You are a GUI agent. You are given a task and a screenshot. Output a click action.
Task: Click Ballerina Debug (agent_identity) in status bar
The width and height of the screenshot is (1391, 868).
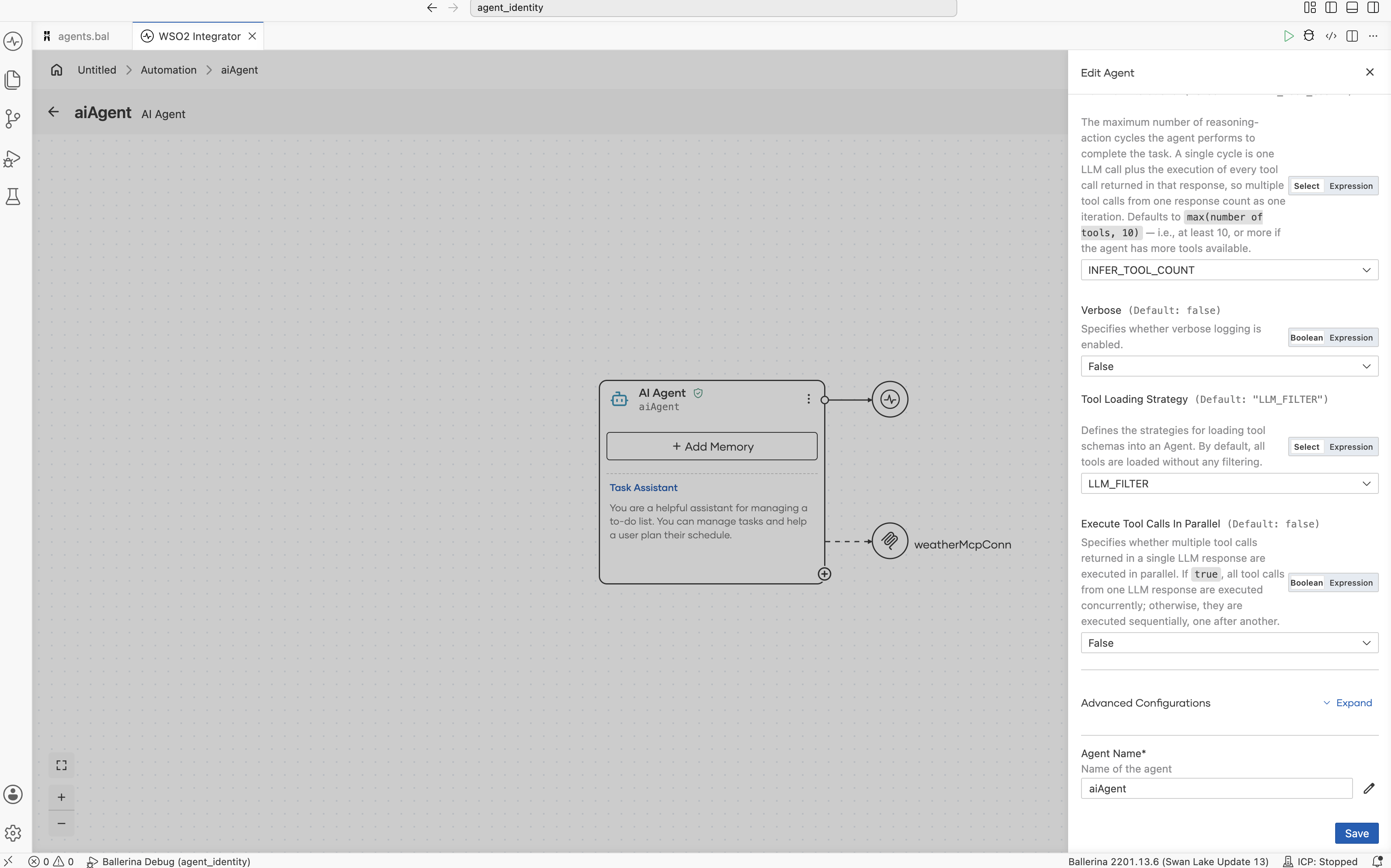coord(168,861)
